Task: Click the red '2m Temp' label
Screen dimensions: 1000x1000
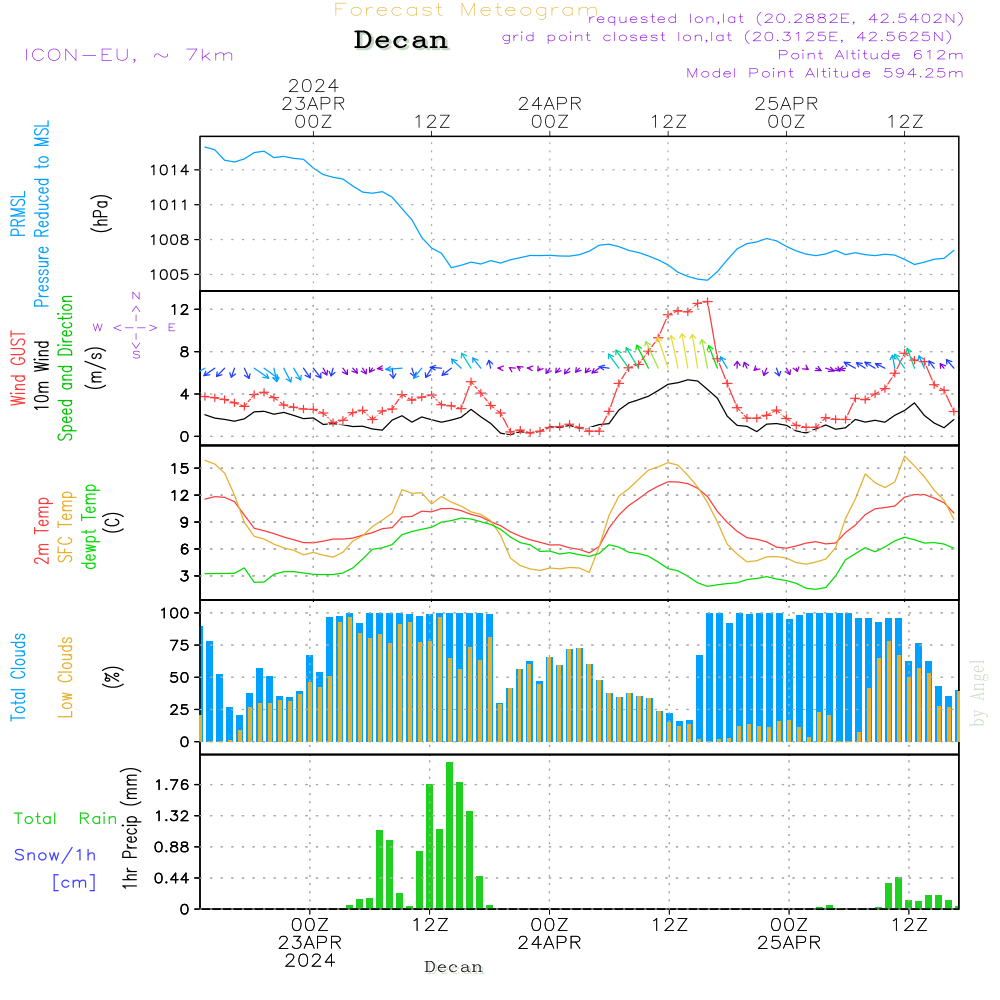Action: (41, 531)
